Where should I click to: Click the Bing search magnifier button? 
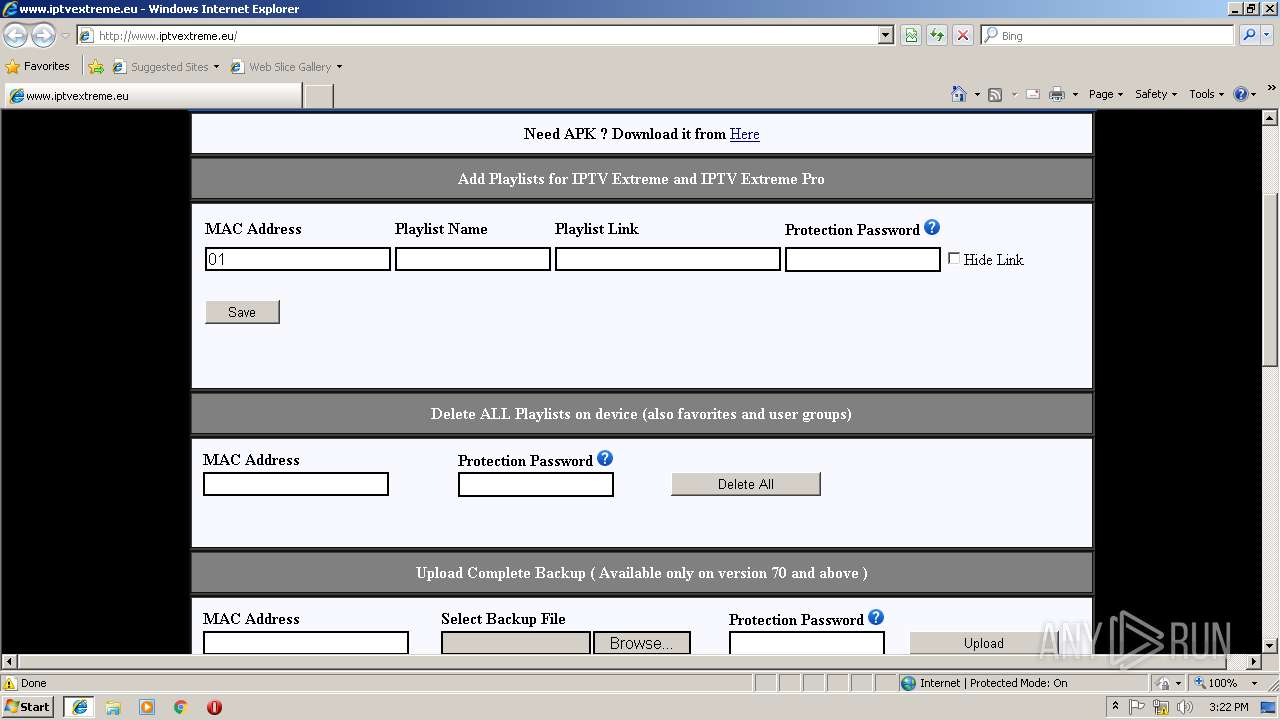[x=1249, y=35]
